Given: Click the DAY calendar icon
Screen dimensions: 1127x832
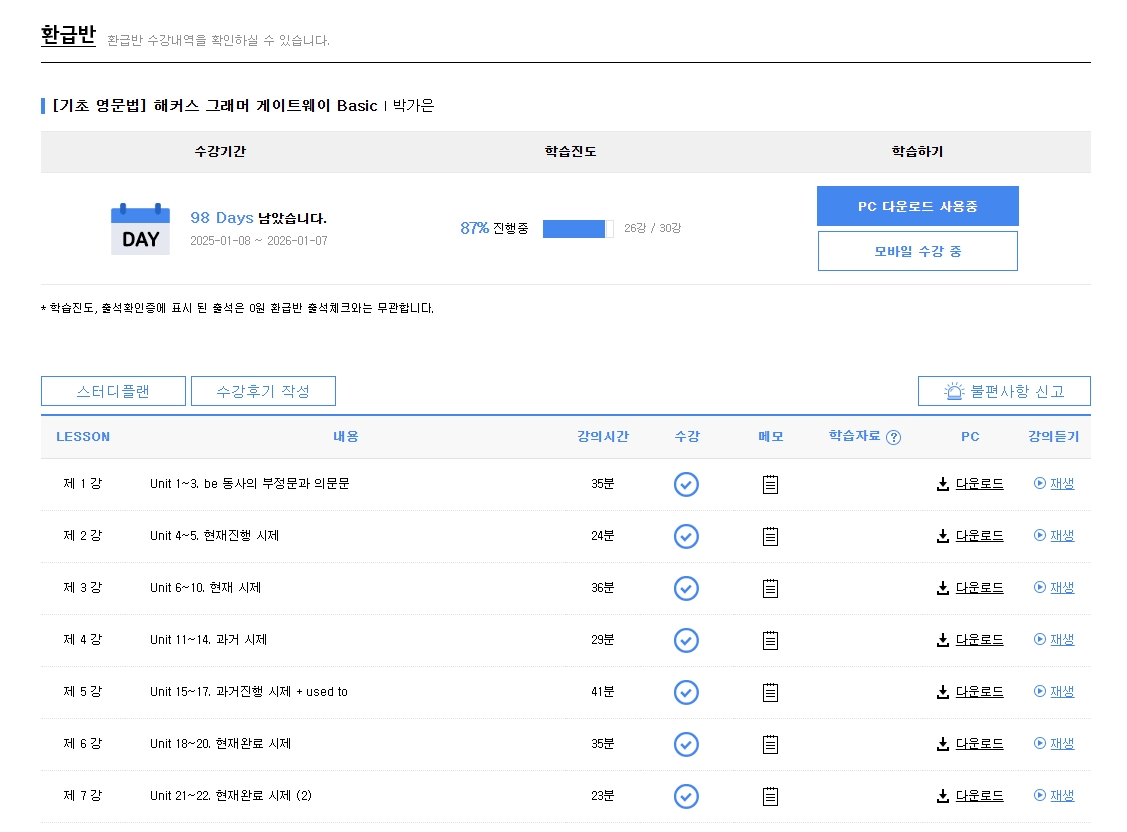Looking at the screenshot, I should 140,229.
